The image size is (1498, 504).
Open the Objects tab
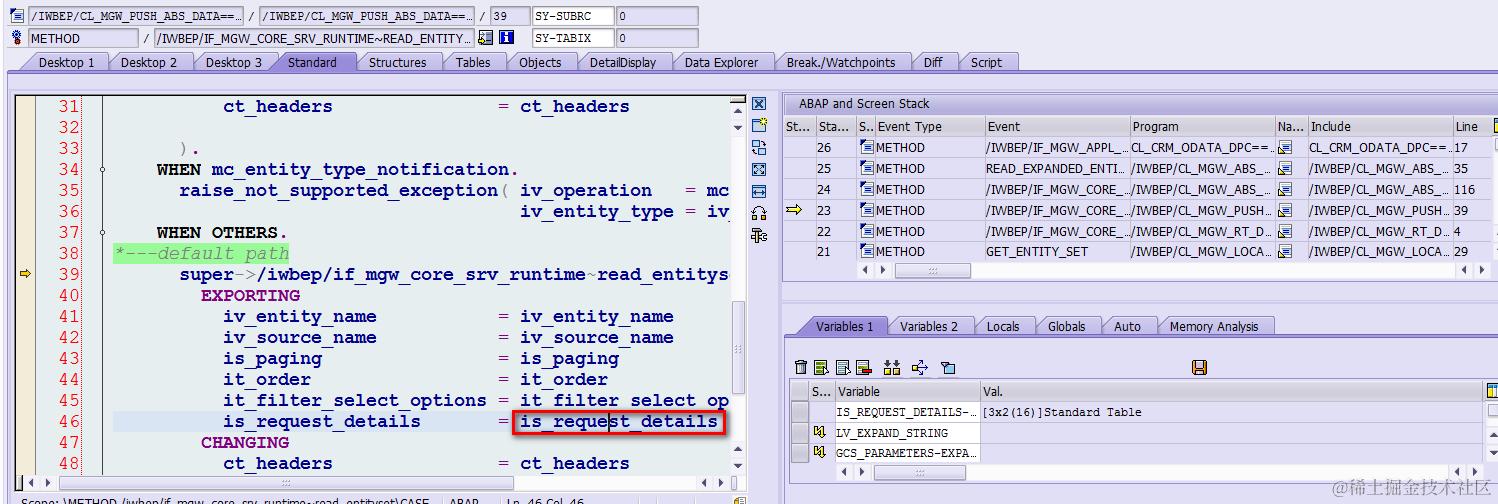[x=540, y=62]
